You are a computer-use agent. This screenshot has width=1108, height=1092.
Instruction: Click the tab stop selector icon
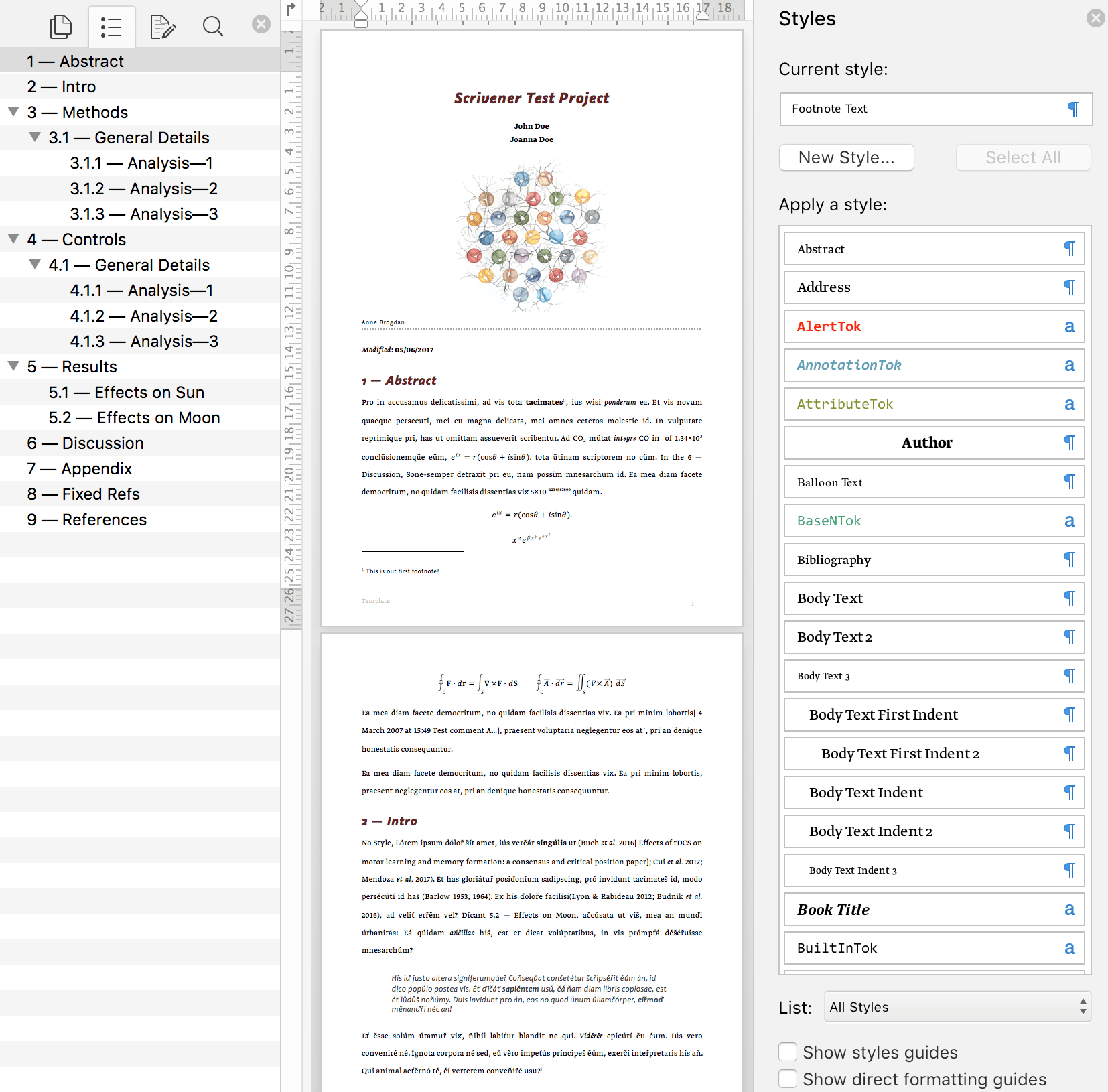click(291, 9)
